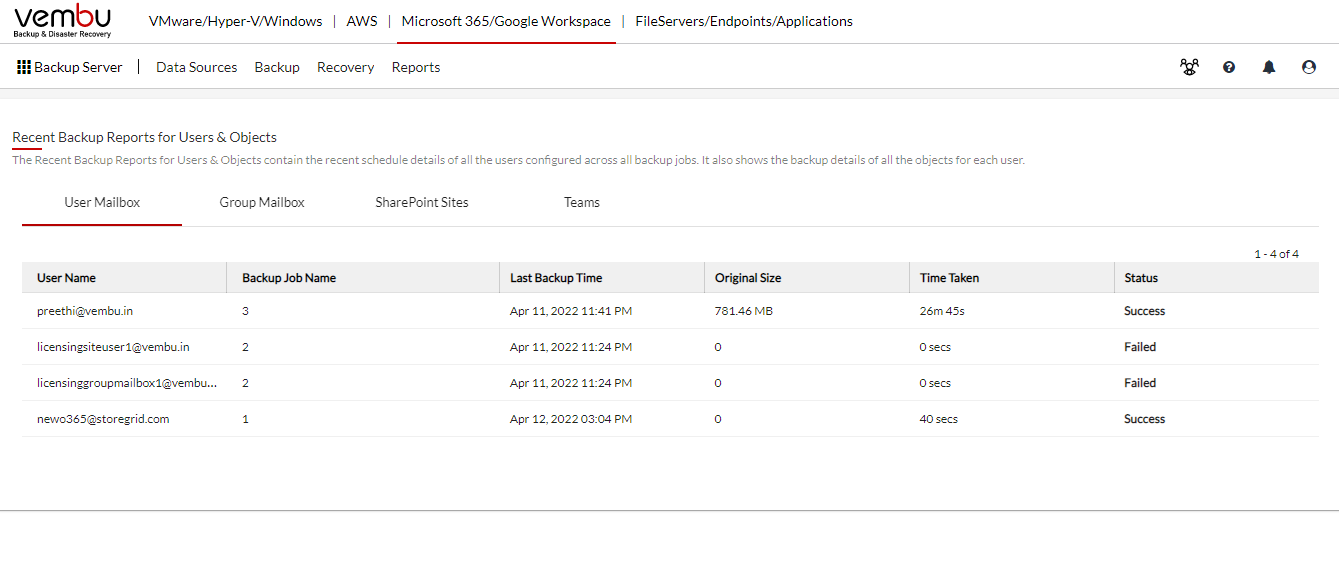Image resolution: width=1339 pixels, height=567 pixels.
Task: Click Success status for newo365@storegrid.com
Action: click(1145, 419)
